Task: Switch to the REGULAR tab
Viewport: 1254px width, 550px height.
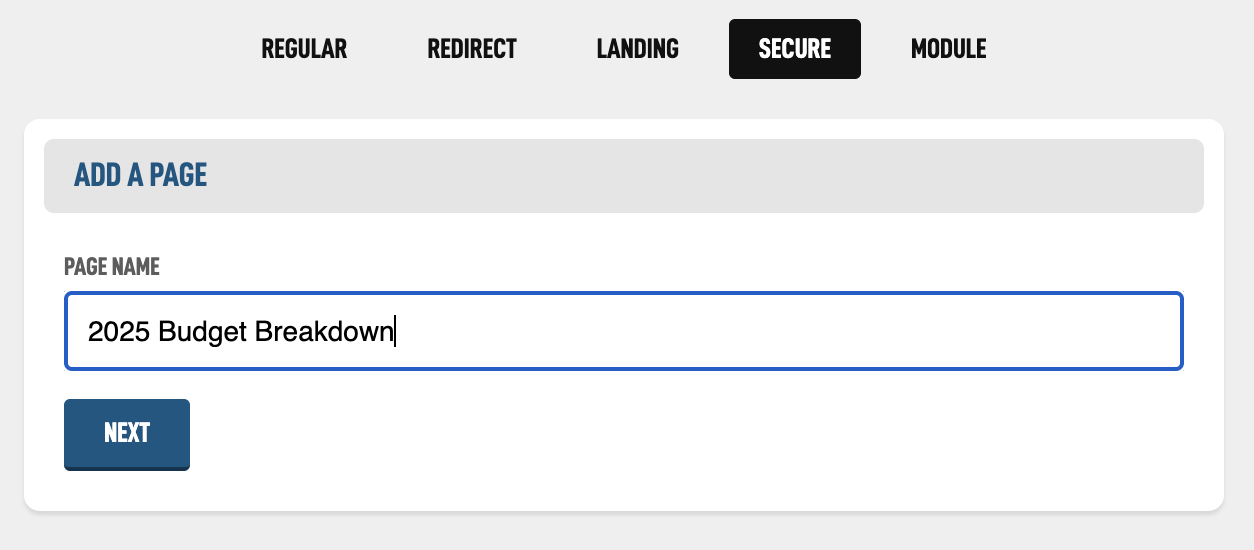Action: coord(304,48)
